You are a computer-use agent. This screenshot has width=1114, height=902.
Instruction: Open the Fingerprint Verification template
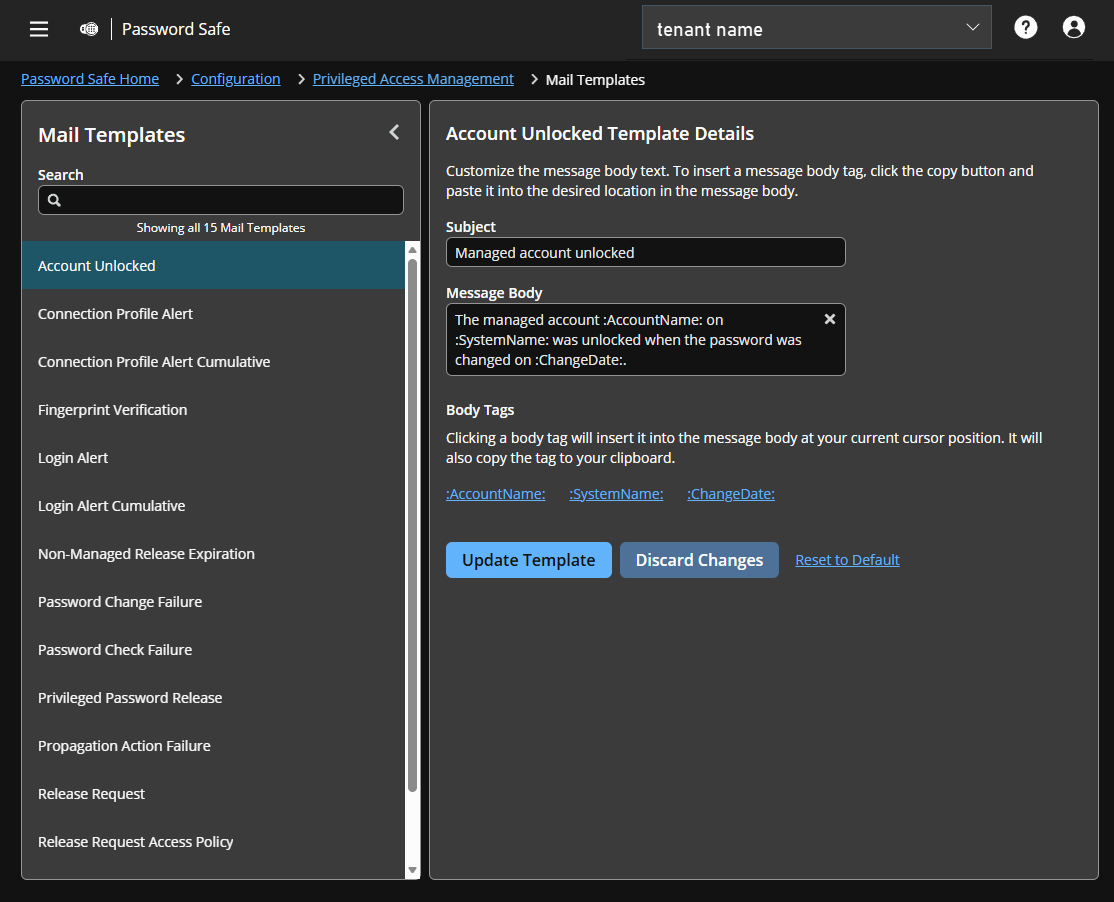click(x=111, y=409)
